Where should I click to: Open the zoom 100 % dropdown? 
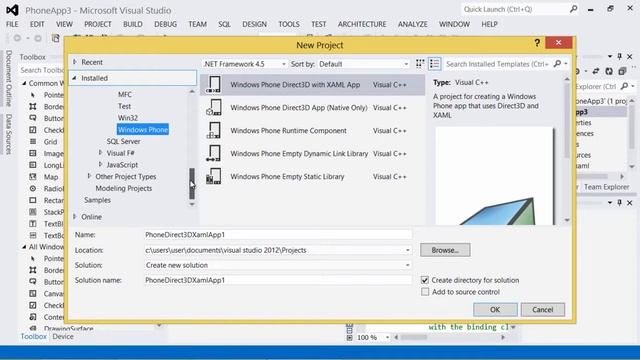coord(387,338)
